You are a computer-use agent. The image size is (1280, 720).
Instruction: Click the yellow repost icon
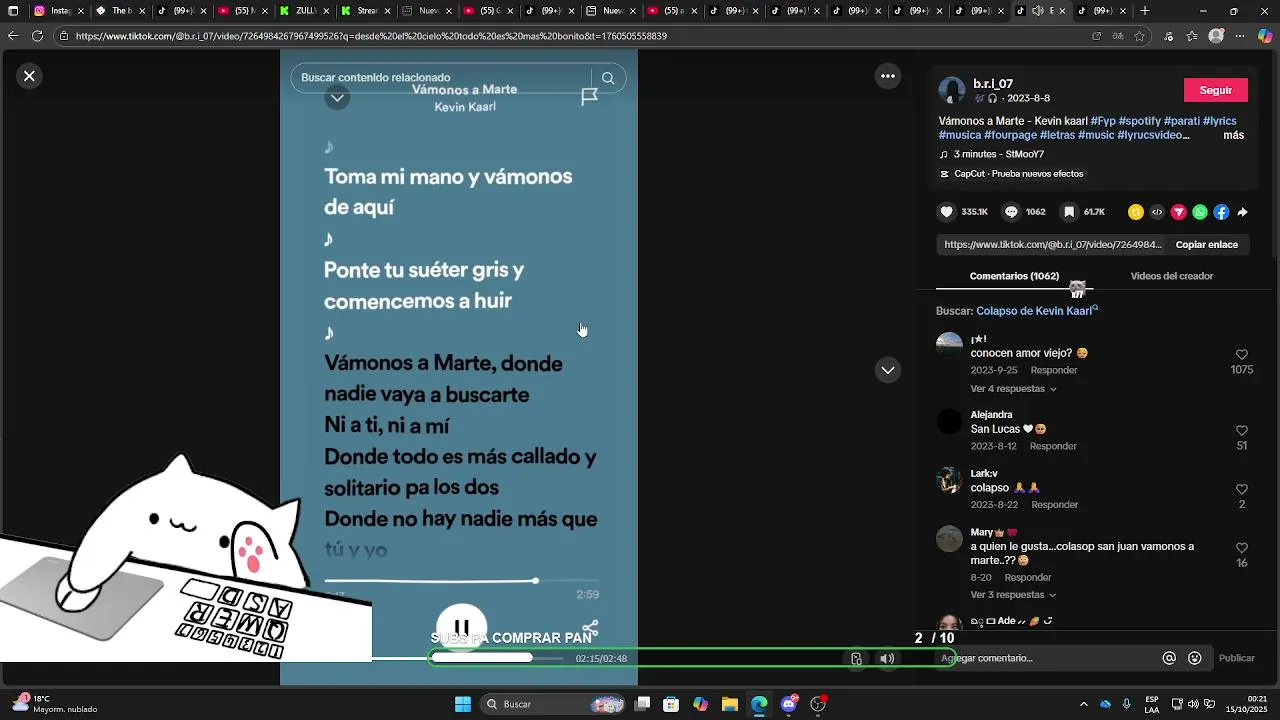[x=1136, y=212]
